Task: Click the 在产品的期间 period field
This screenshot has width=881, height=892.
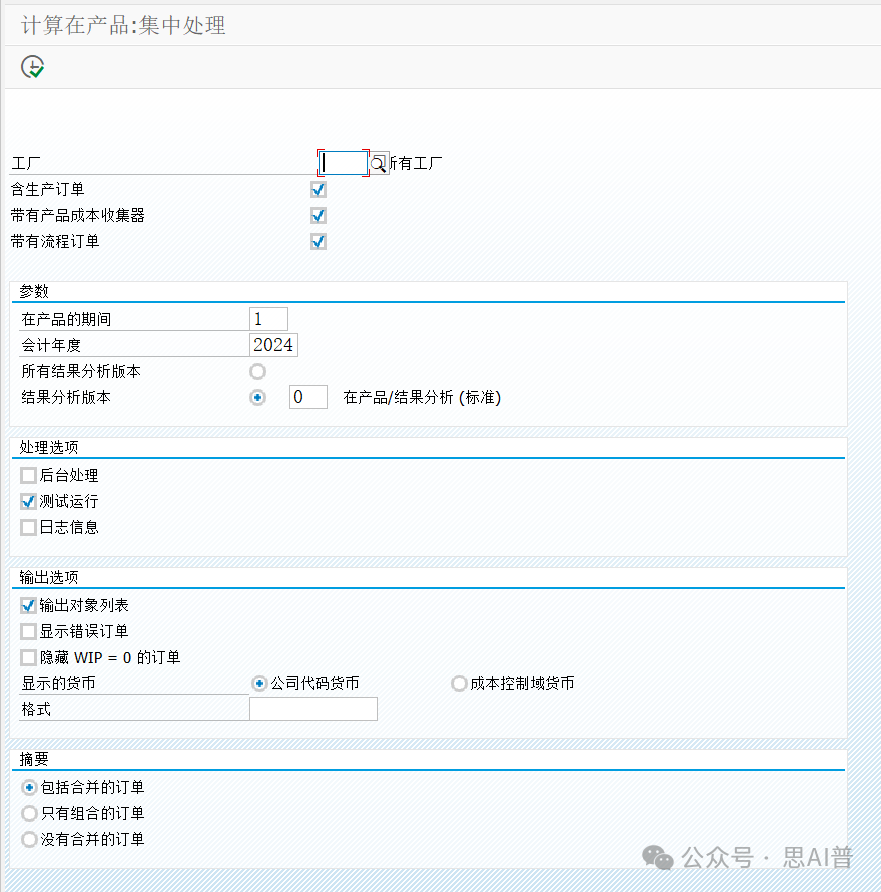Action: coord(268,319)
